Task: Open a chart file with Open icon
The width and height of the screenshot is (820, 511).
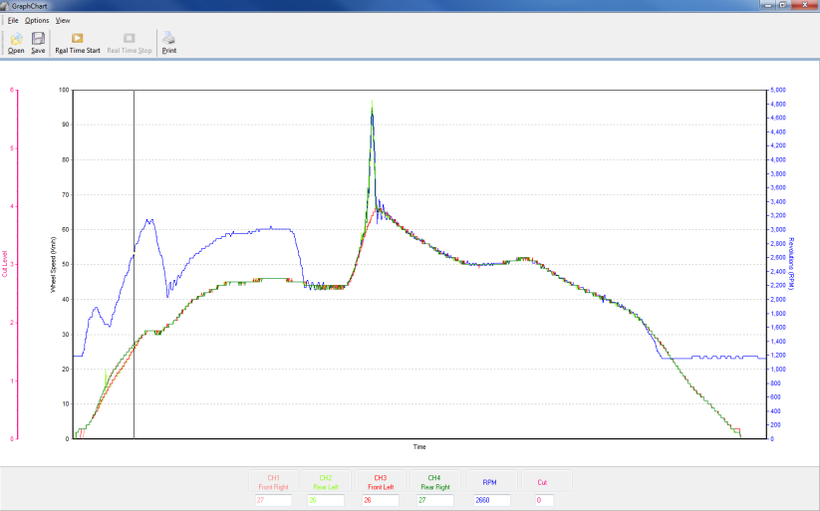Action: pyautogui.click(x=16, y=42)
